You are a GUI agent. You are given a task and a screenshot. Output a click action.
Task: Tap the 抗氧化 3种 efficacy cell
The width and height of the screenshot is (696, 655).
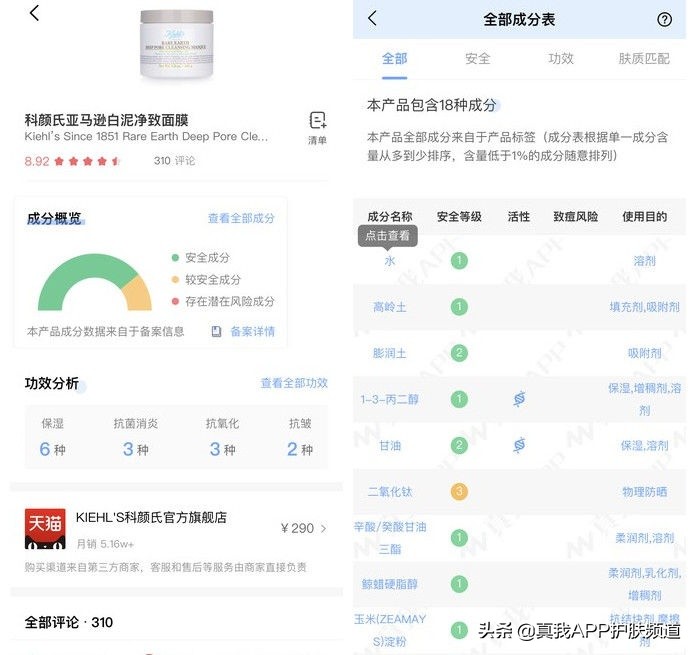pos(222,437)
